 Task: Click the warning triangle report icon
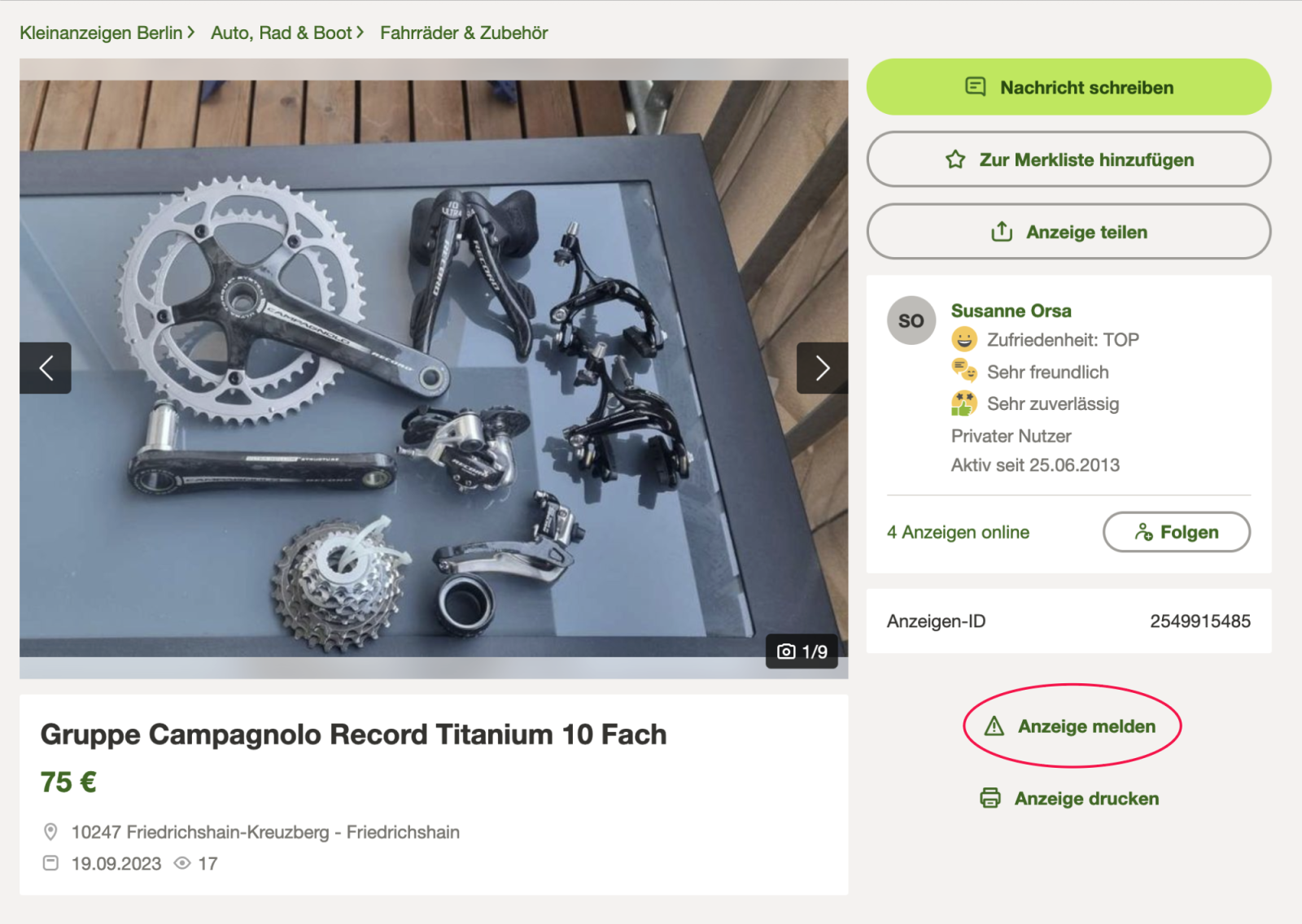click(x=994, y=726)
